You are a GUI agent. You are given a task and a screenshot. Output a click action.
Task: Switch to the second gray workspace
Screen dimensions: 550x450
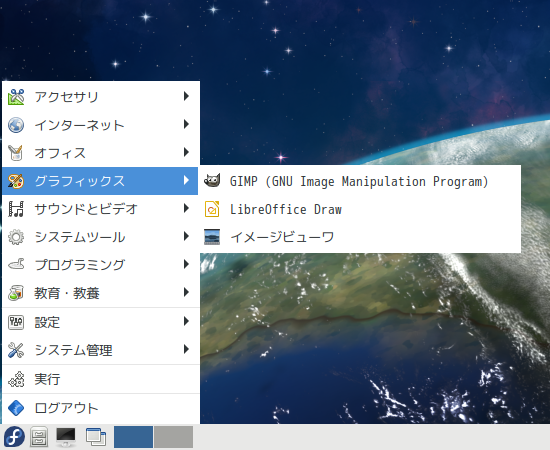point(174,437)
